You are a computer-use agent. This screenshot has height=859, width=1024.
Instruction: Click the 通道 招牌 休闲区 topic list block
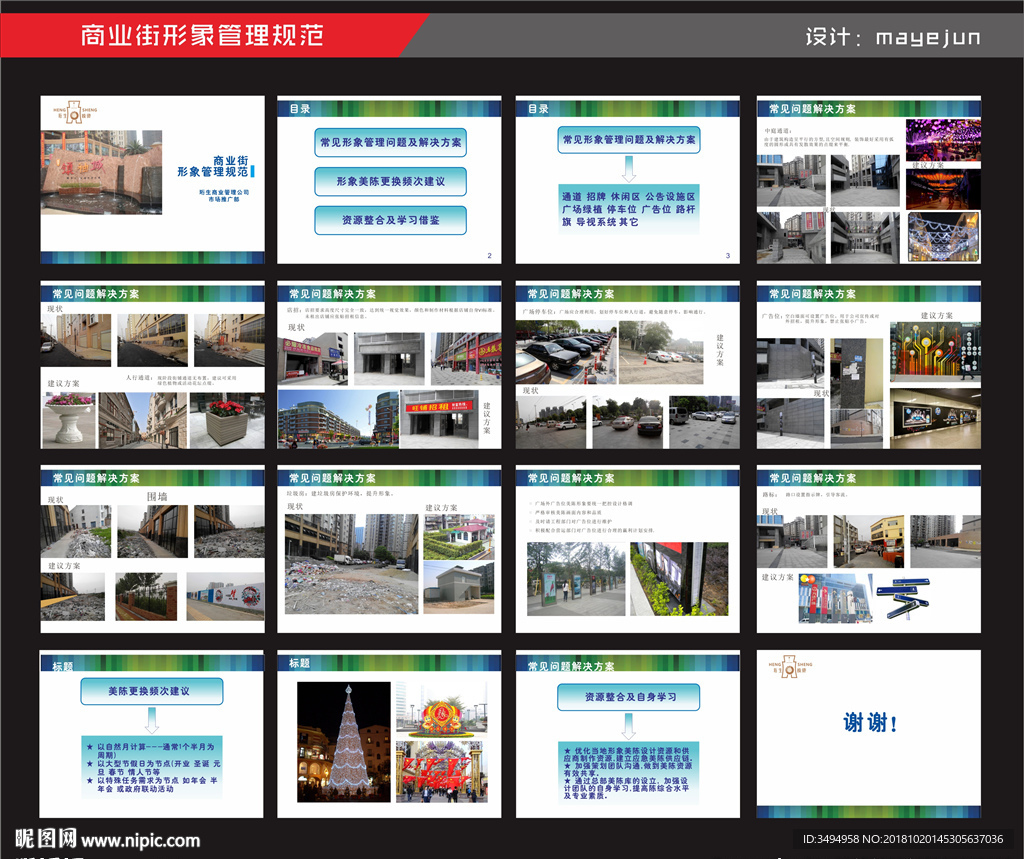point(629,209)
